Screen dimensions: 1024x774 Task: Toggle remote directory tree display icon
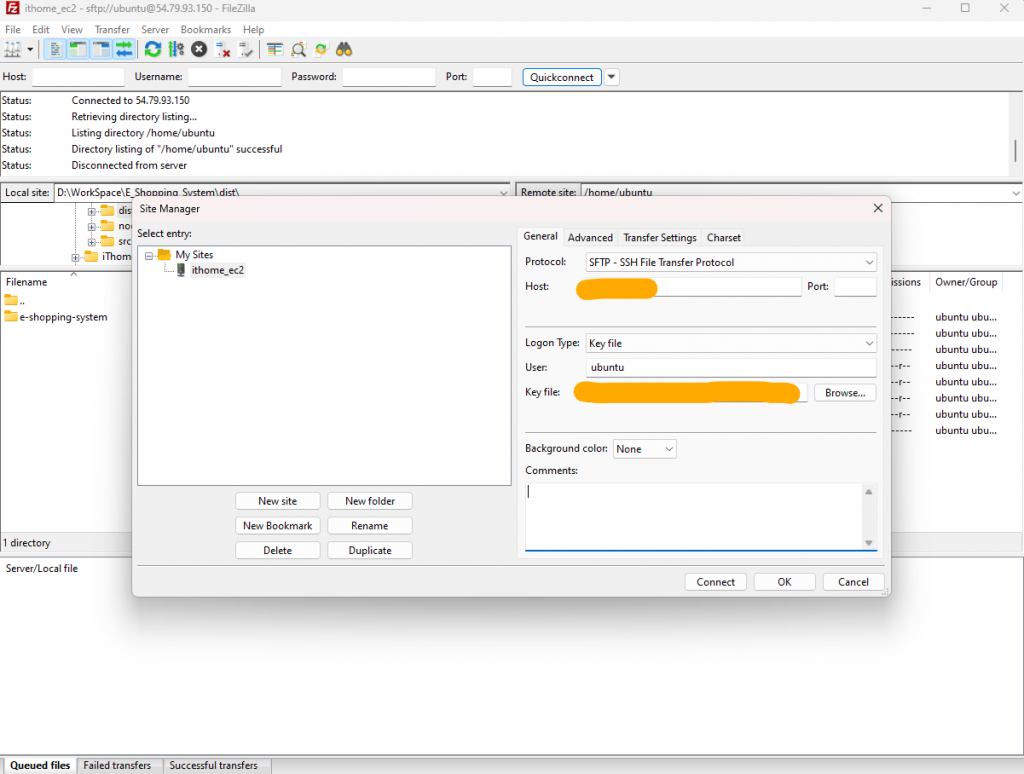coord(101,50)
